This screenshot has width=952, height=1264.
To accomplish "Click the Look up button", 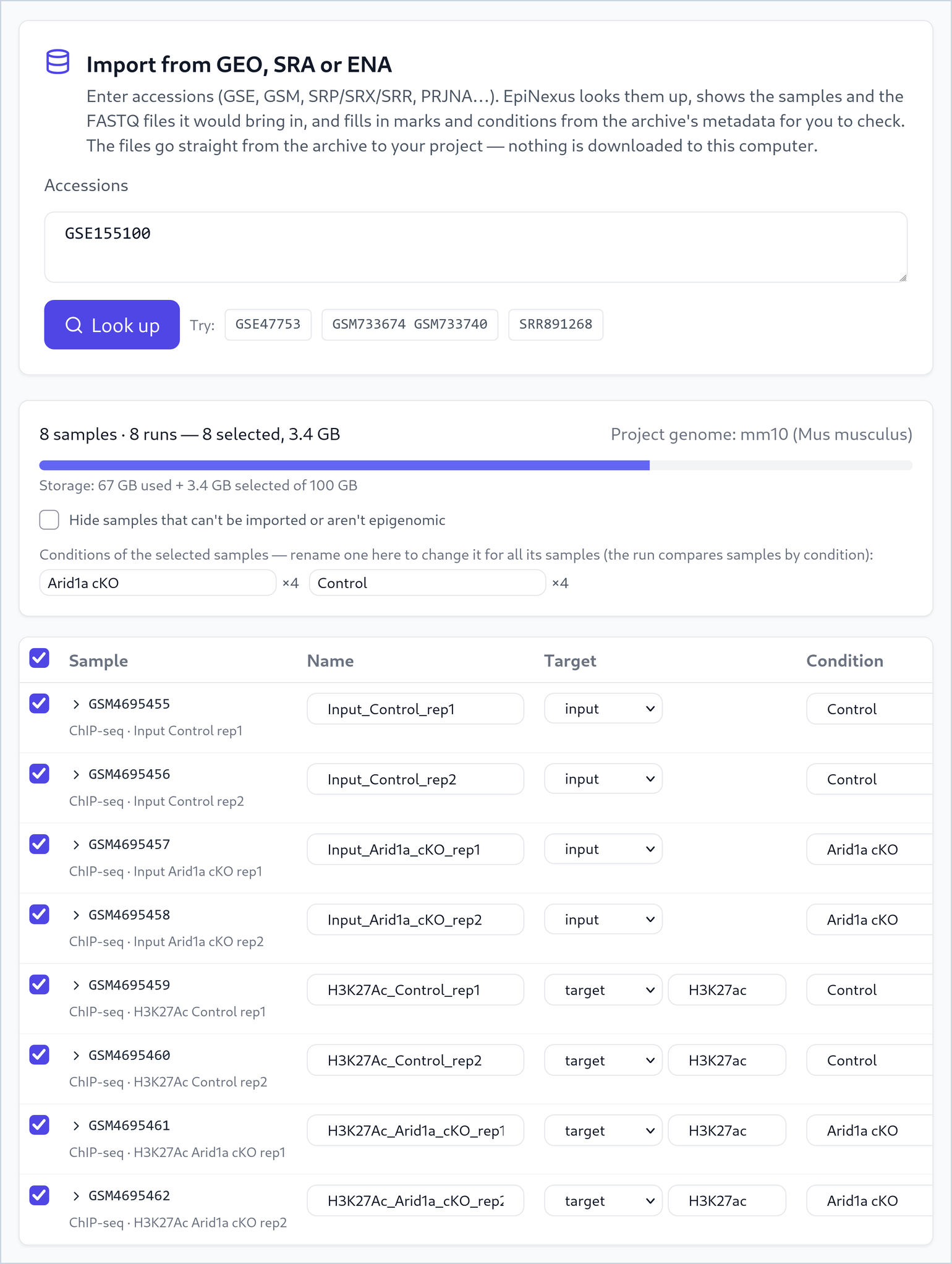I will [x=112, y=325].
